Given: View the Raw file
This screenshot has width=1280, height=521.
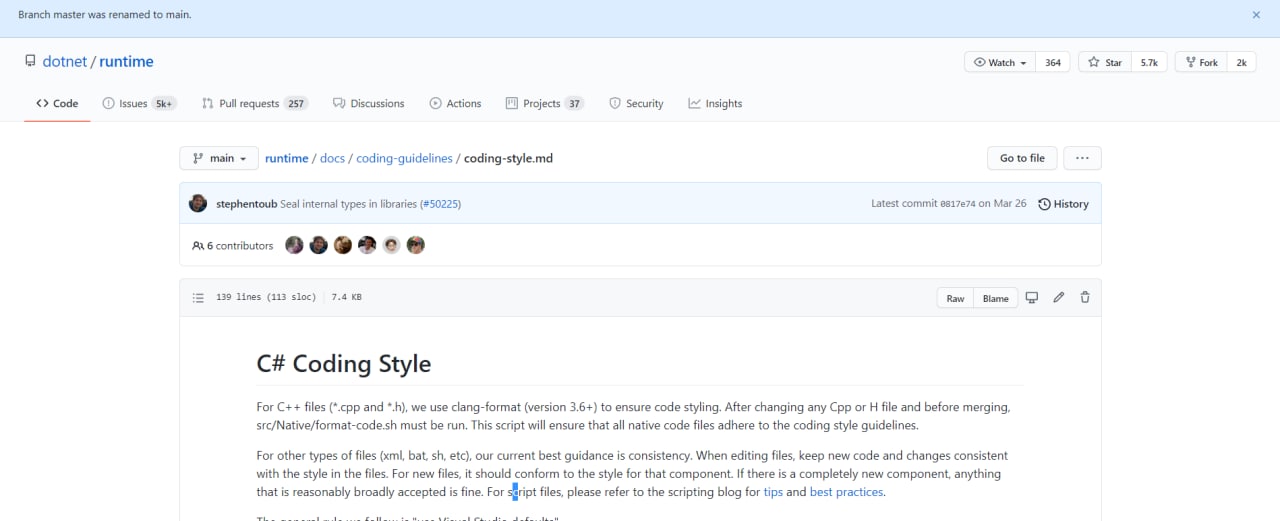Looking at the screenshot, I should 956,298.
